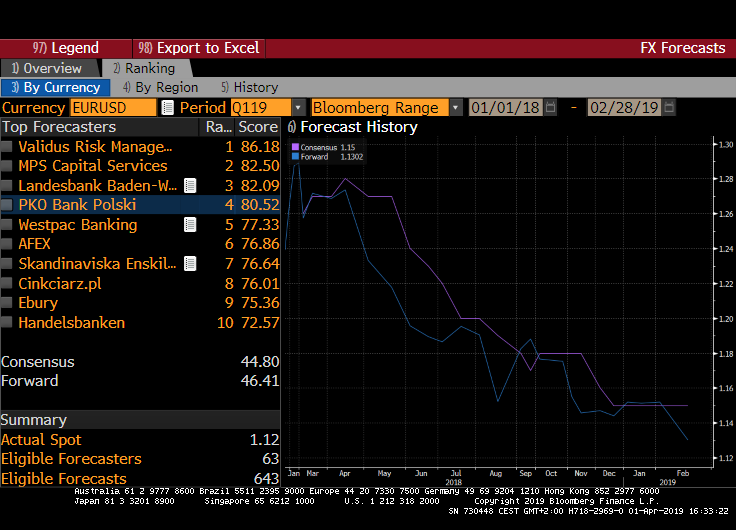The image size is (736, 530).
Task: Open Landesbank Baden-W forecast note icon
Action: pyautogui.click(x=190, y=186)
